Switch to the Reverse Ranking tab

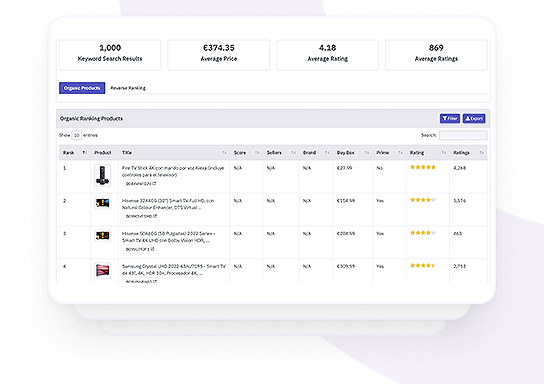click(x=128, y=88)
